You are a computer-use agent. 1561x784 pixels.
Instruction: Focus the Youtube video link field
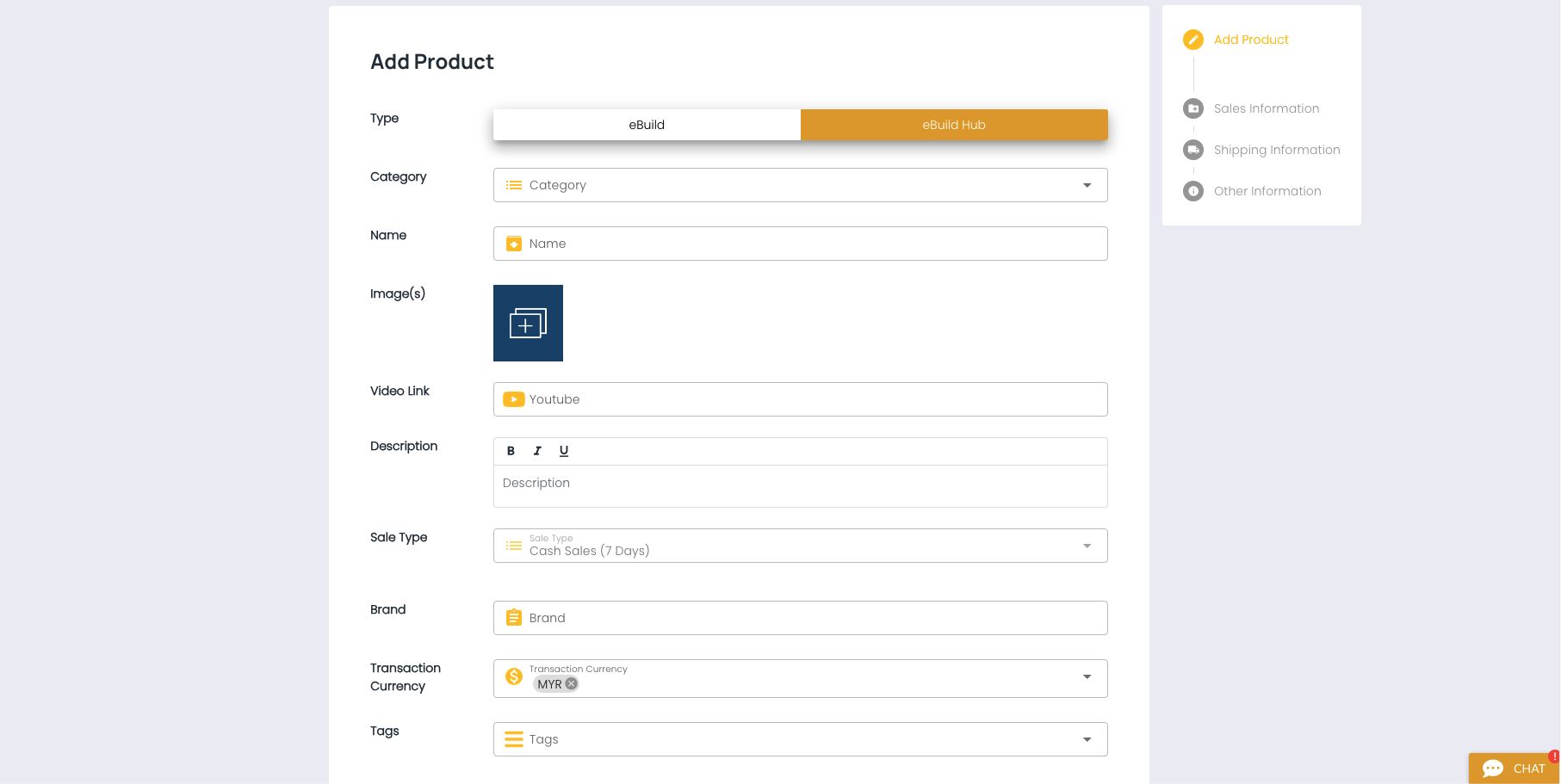point(809,399)
